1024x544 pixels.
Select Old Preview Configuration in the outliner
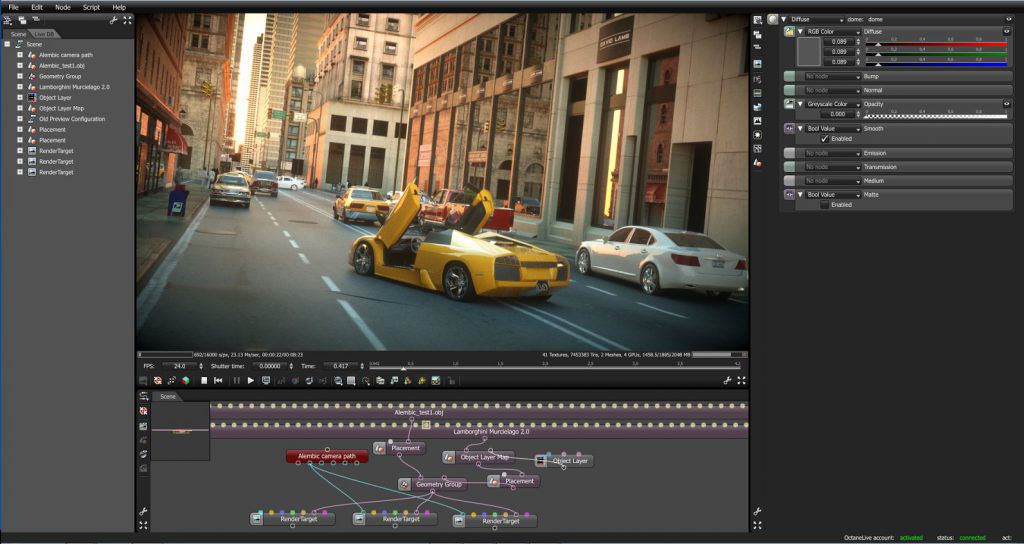click(72, 119)
